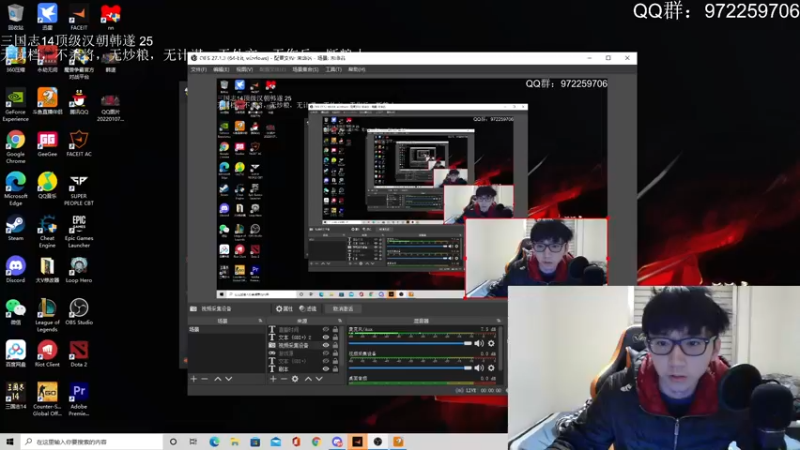Image resolution: width=800 pixels, height=450 pixels.
Task: Move selected source up in OBS
Action: (x=308, y=379)
